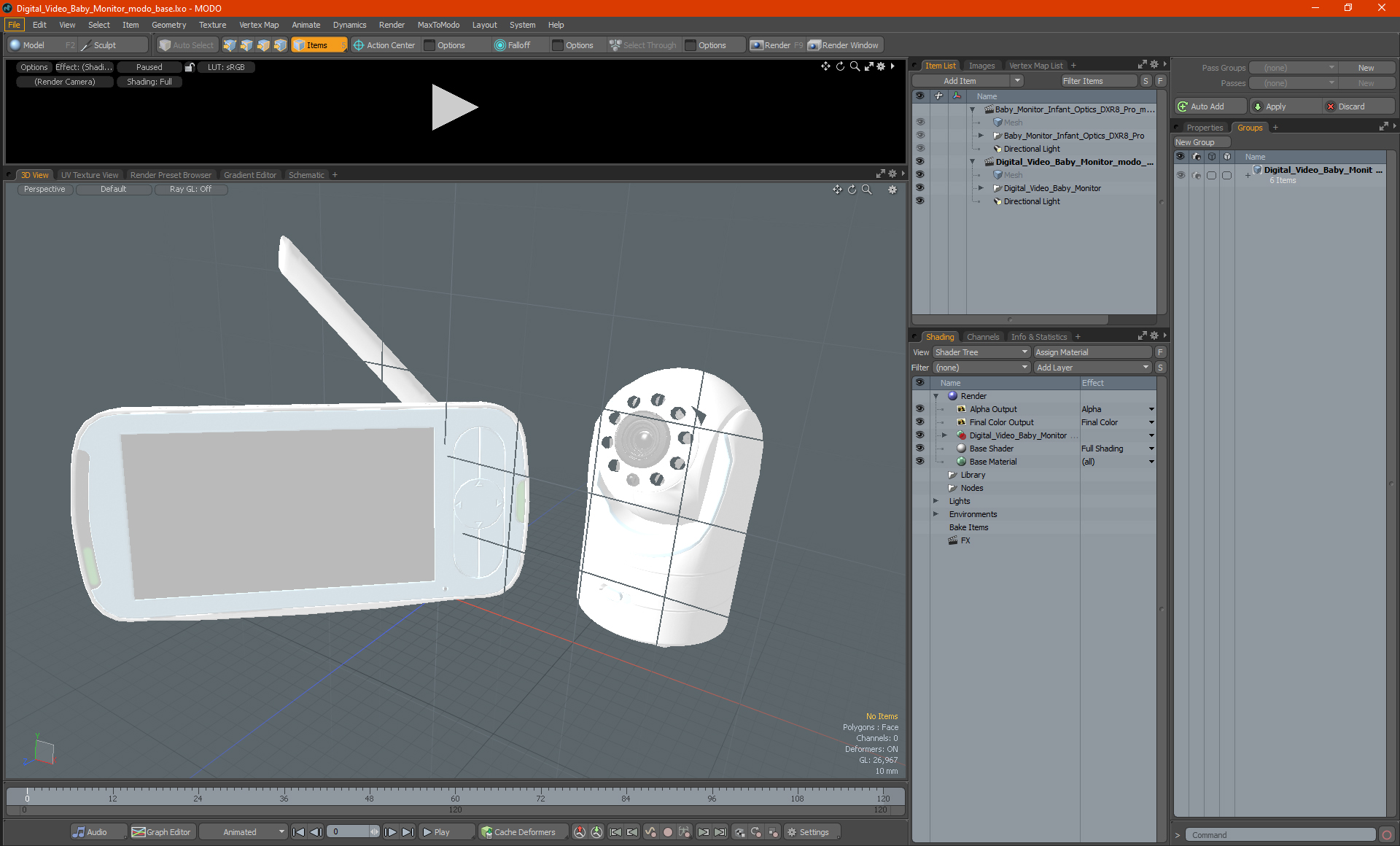Viewport: 1400px width, 846px height.
Task: Click the current frame number field
Action: [x=348, y=832]
